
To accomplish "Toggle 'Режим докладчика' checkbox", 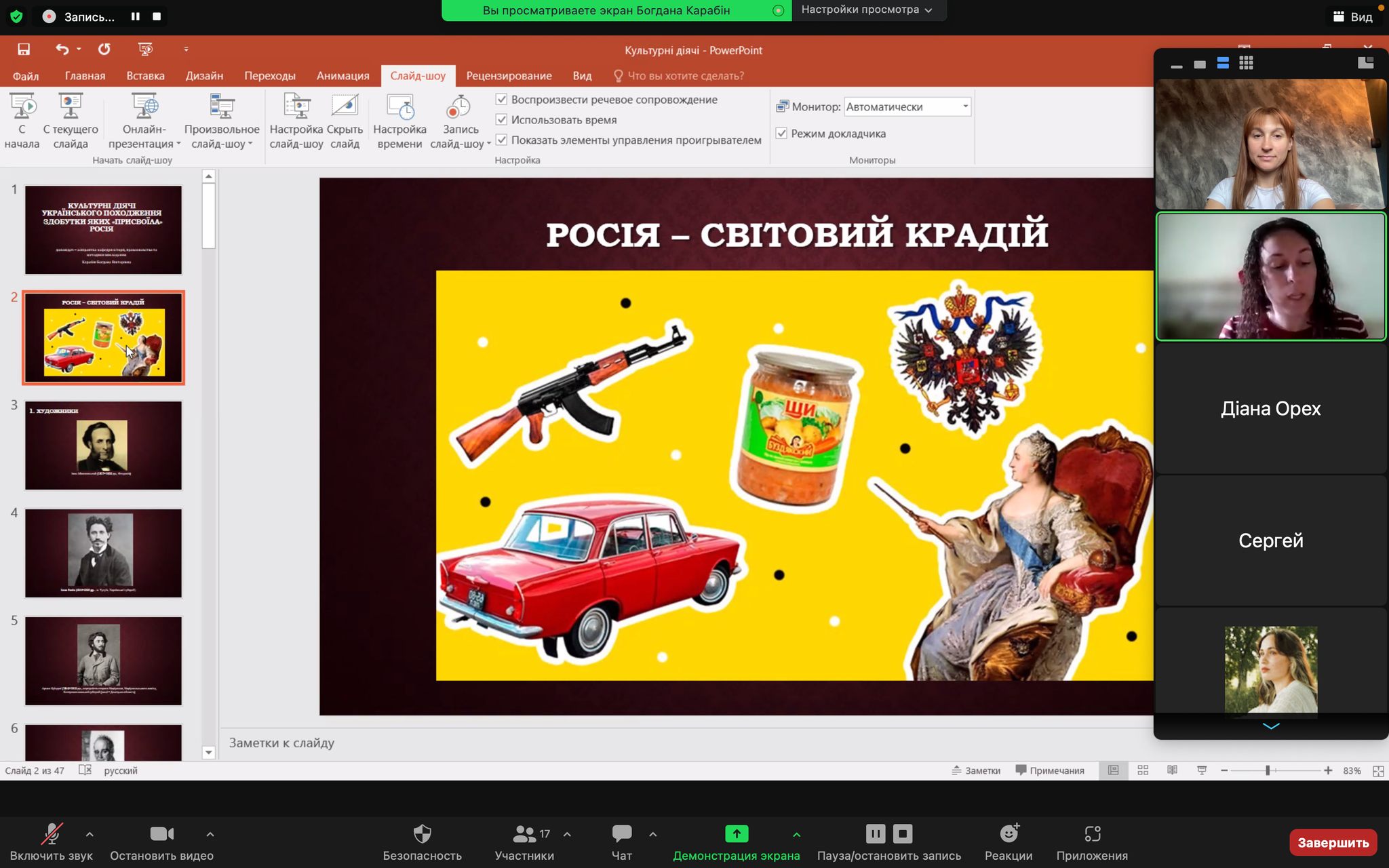I will (781, 133).
